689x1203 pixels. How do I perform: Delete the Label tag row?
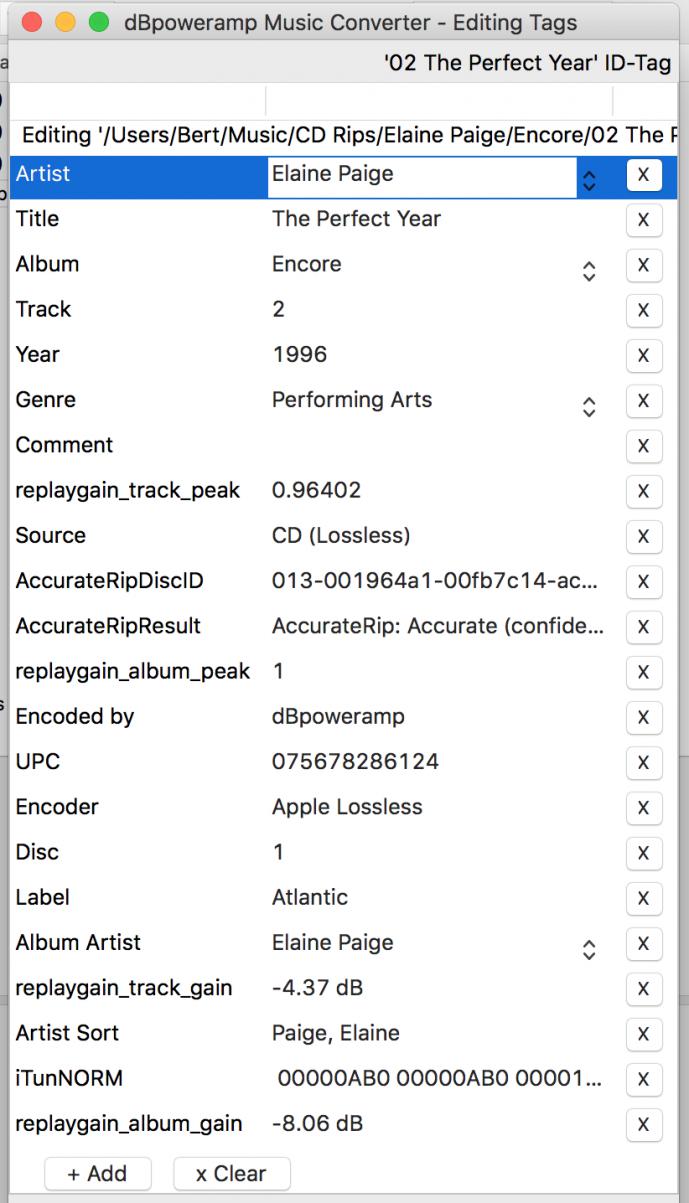(643, 898)
